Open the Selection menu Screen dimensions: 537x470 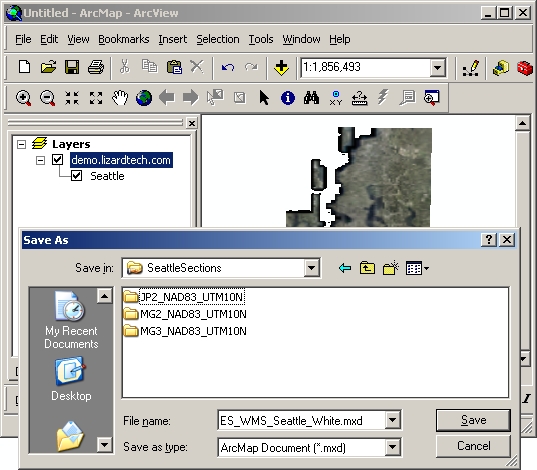click(218, 39)
